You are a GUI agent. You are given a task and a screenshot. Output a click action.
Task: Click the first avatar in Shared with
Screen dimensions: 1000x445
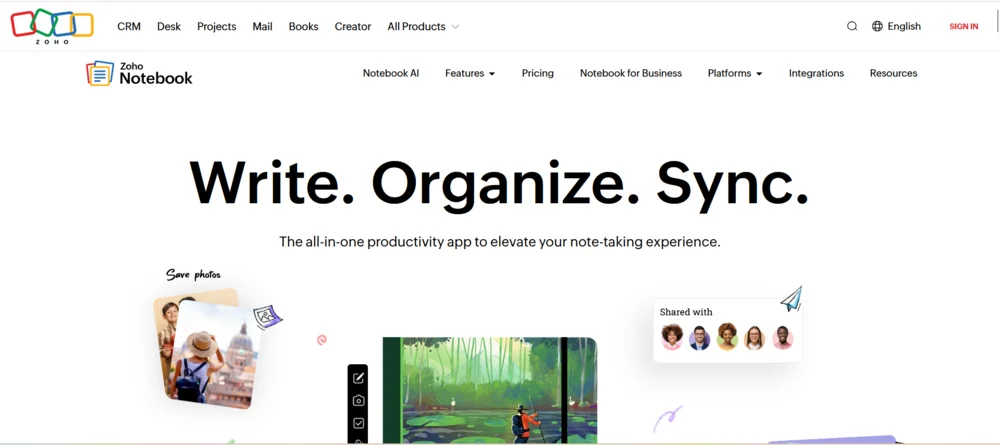pyautogui.click(x=672, y=337)
